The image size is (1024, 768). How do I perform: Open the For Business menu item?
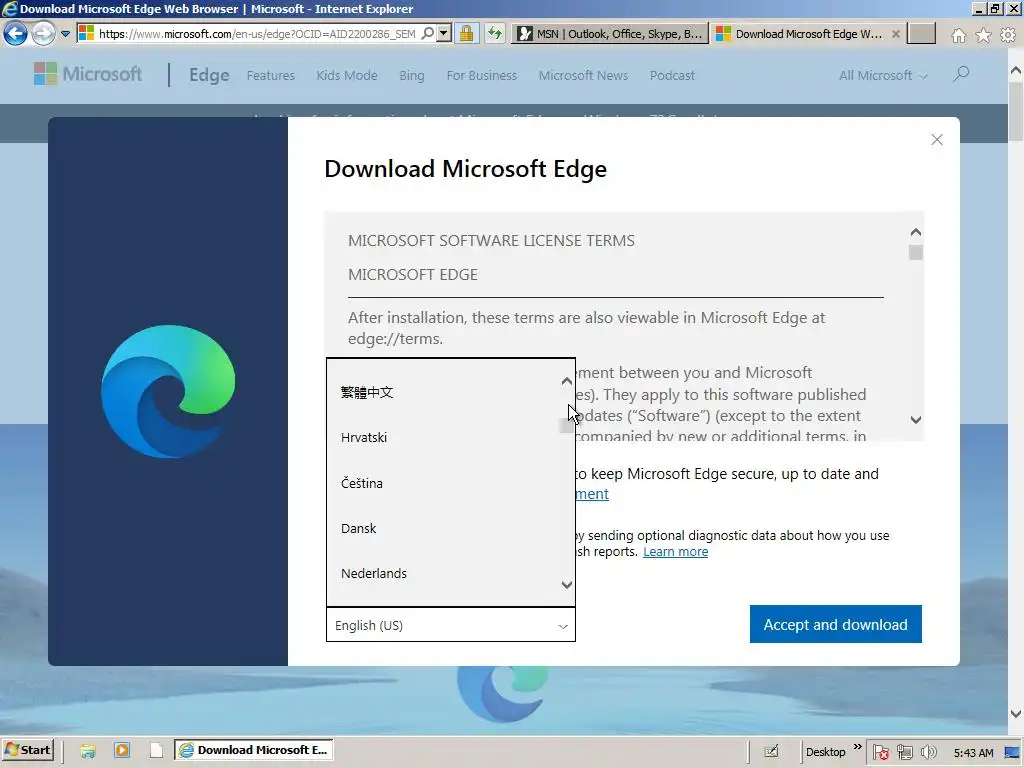(481, 75)
